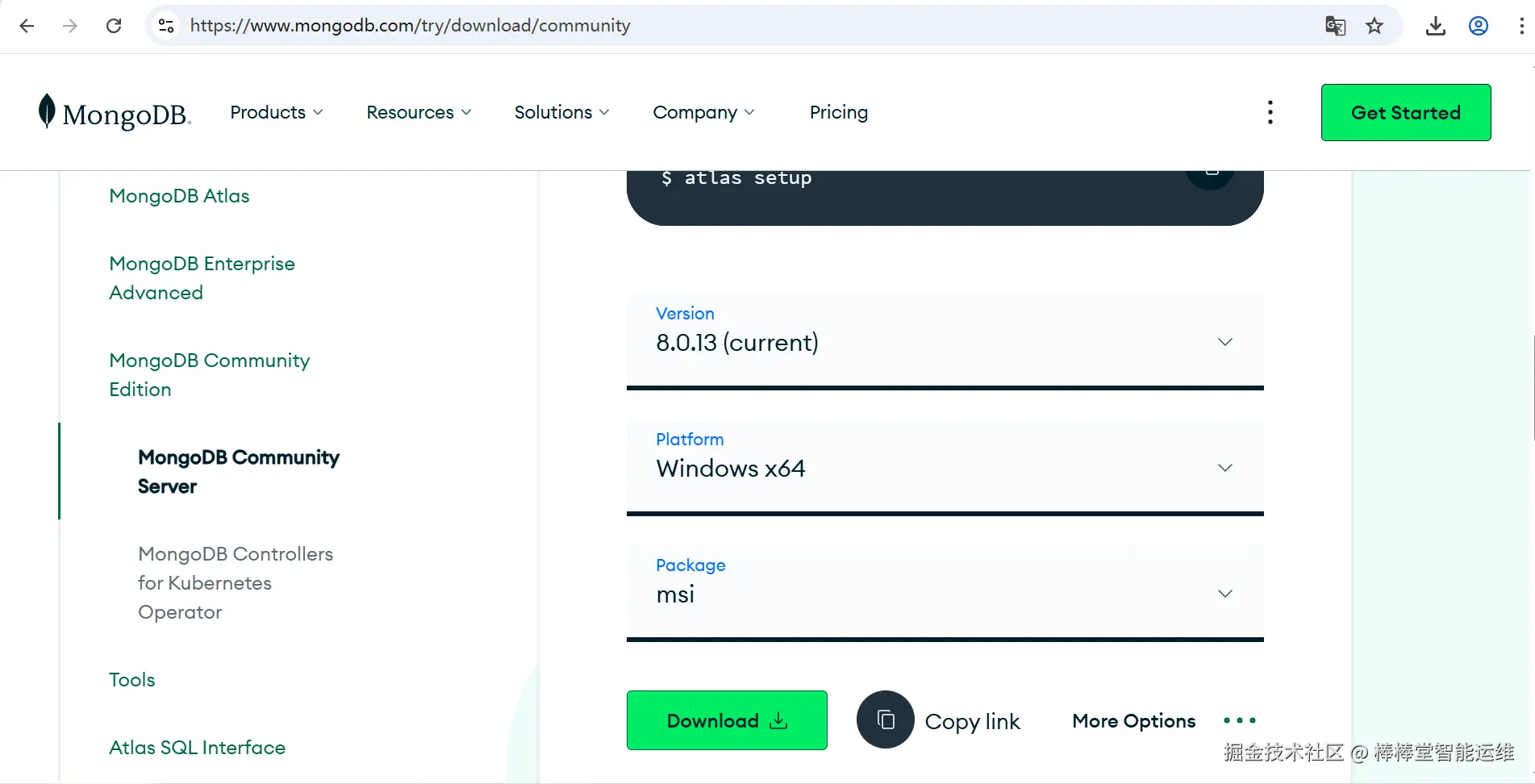
Task: Click the Get Started button
Action: pyautogui.click(x=1406, y=112)
